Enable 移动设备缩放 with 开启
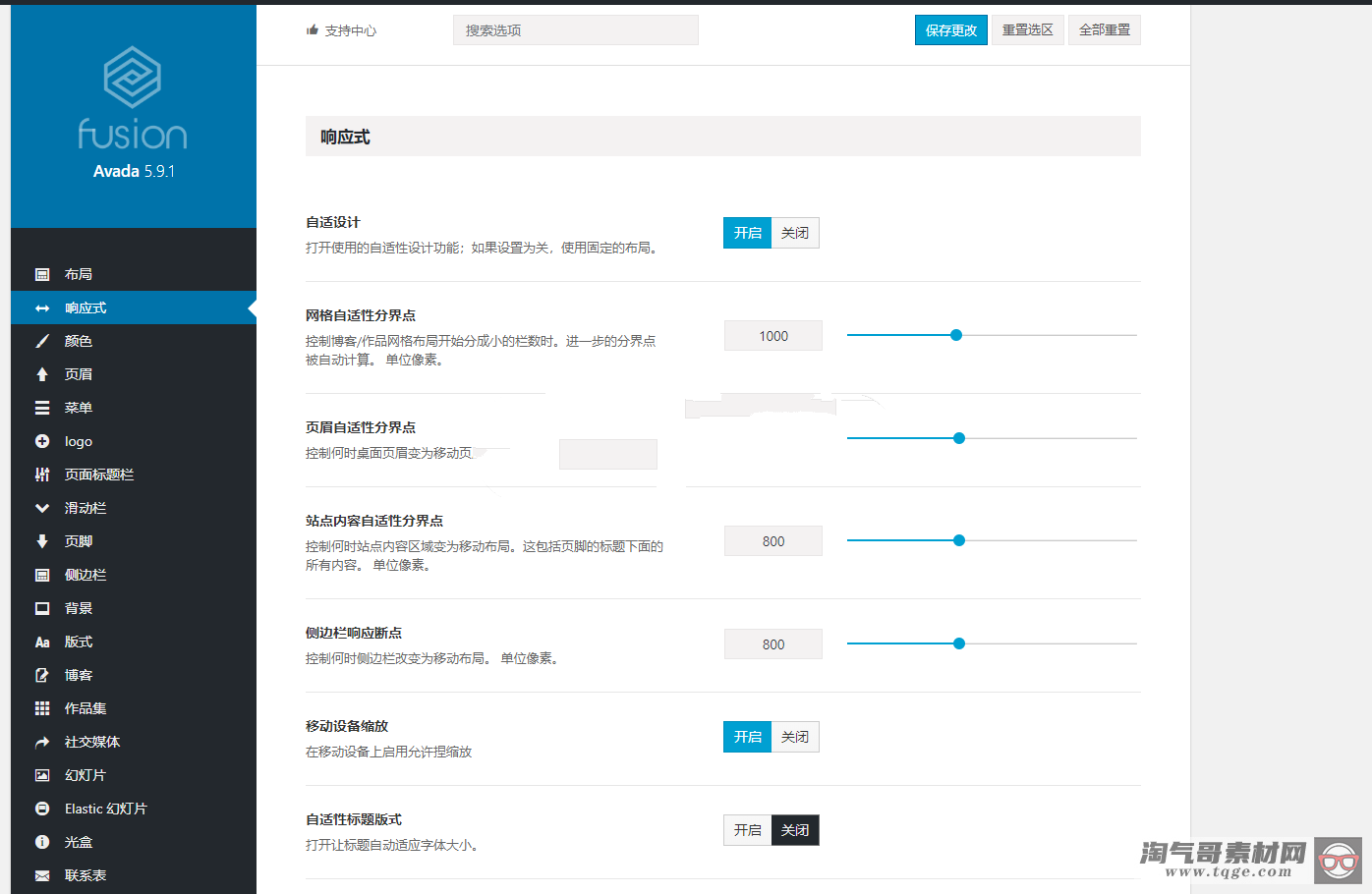The width and height of the screenshot is (1372, 894). tap(748, 737)
